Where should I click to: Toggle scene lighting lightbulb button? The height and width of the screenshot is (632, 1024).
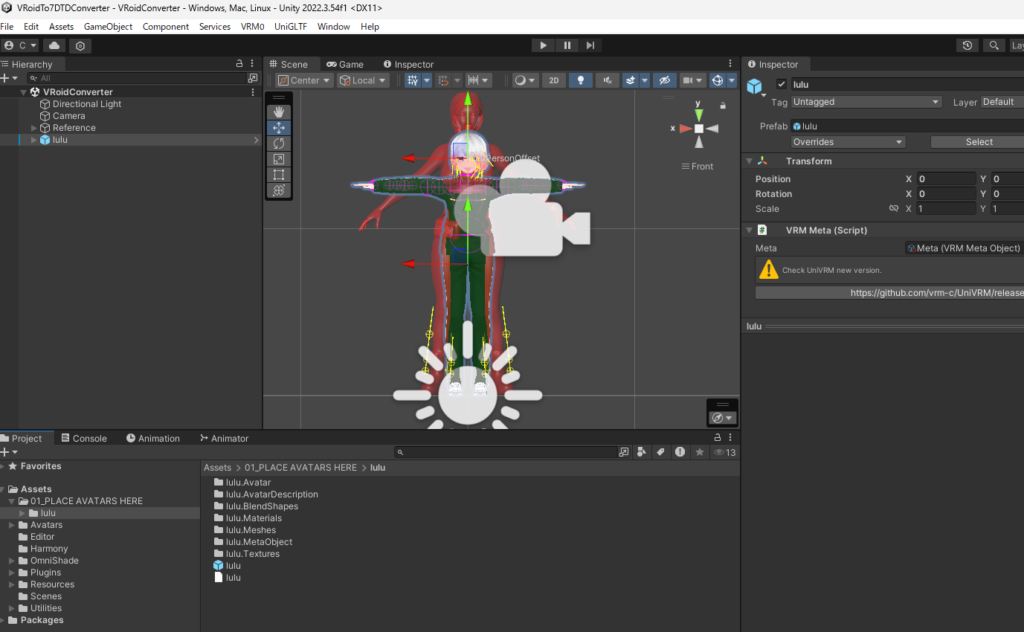(x=581, y=80)
